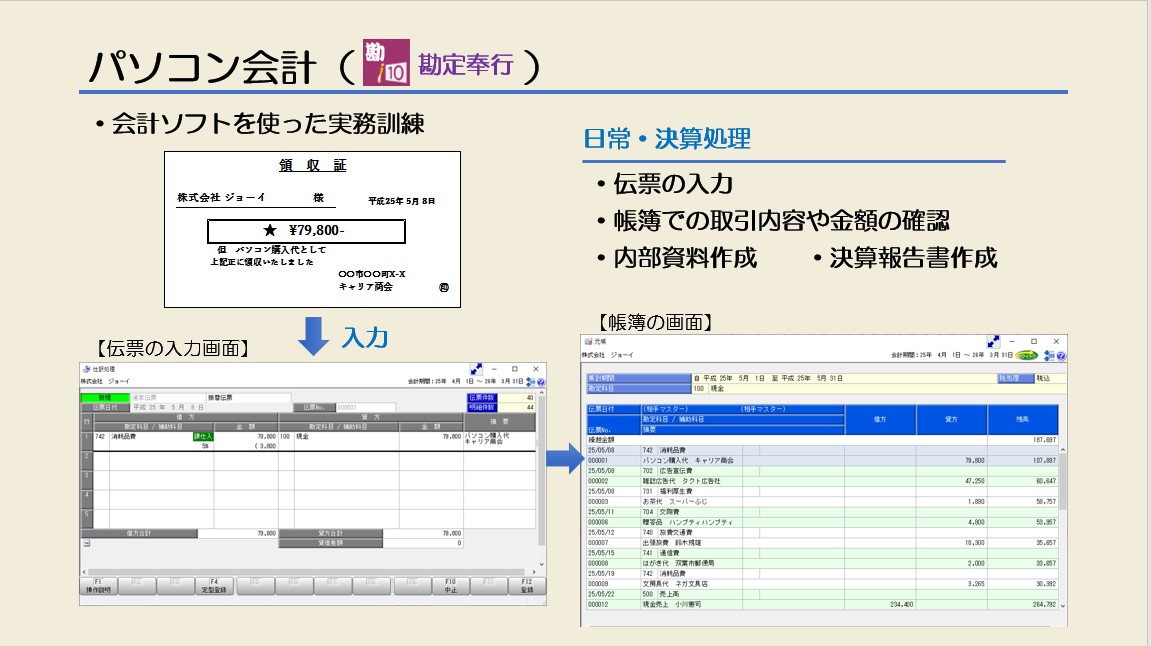This screenshot has width=1151, height=646.
Task: Click the journal entry window title icon
Action: point(87,369)
